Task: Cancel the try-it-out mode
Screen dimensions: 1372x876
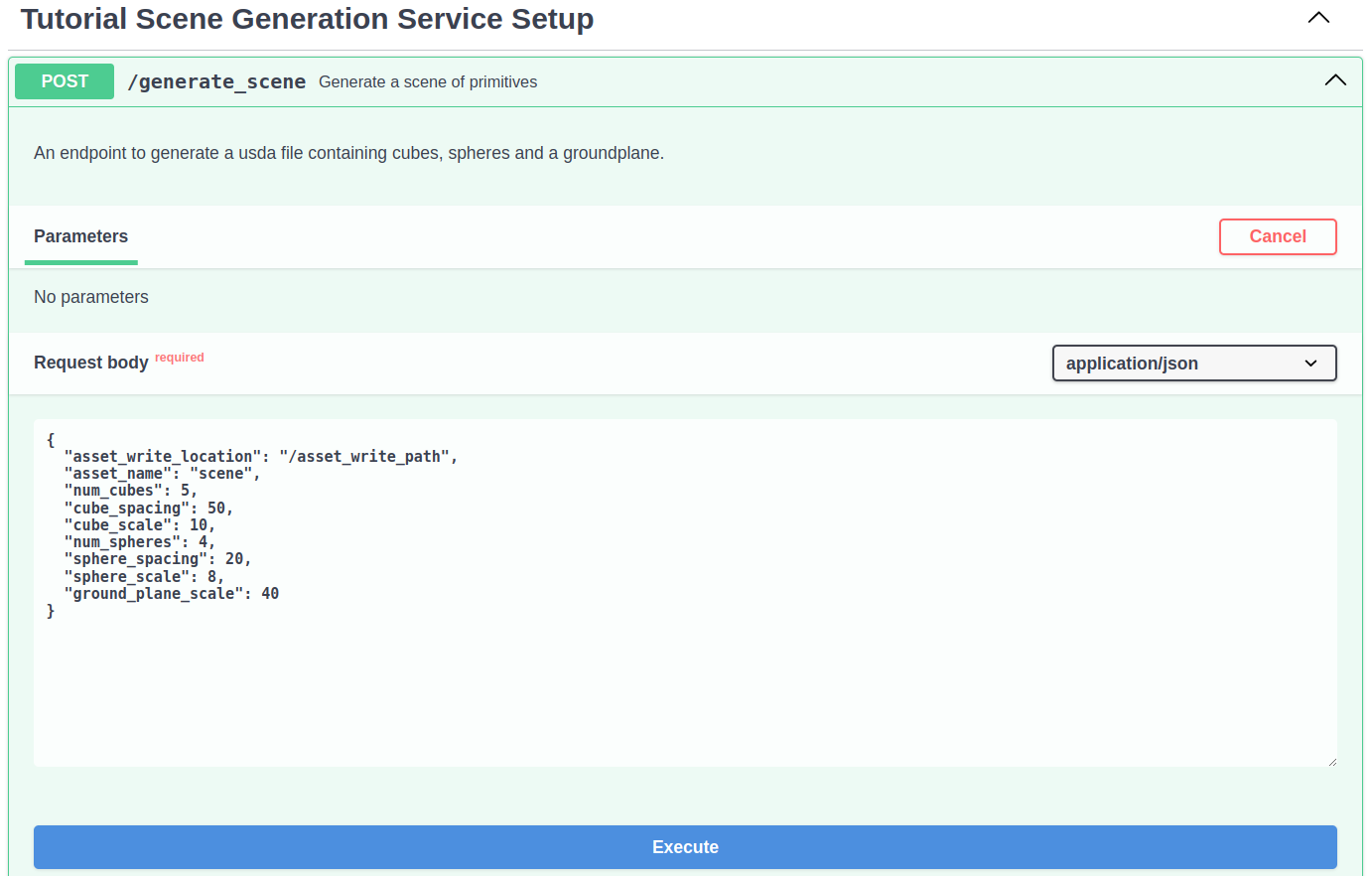Action: click(1278, 236)
